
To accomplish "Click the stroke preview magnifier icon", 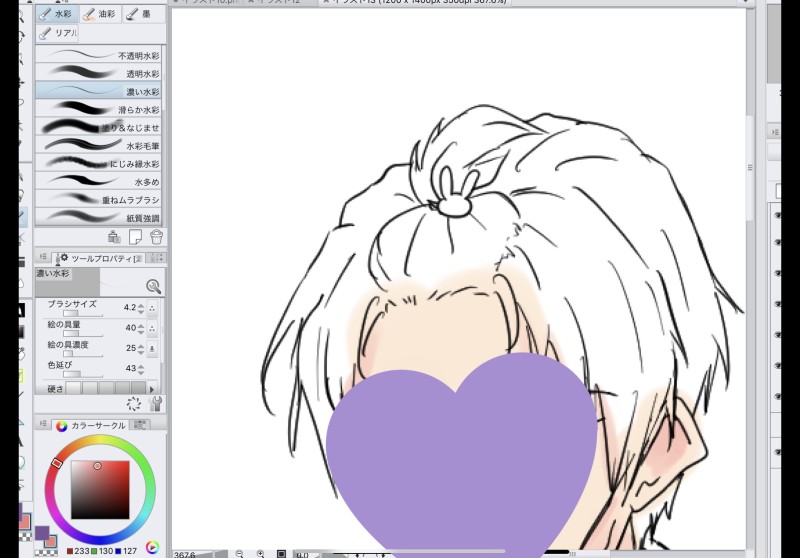I will [x=153, y=286].
